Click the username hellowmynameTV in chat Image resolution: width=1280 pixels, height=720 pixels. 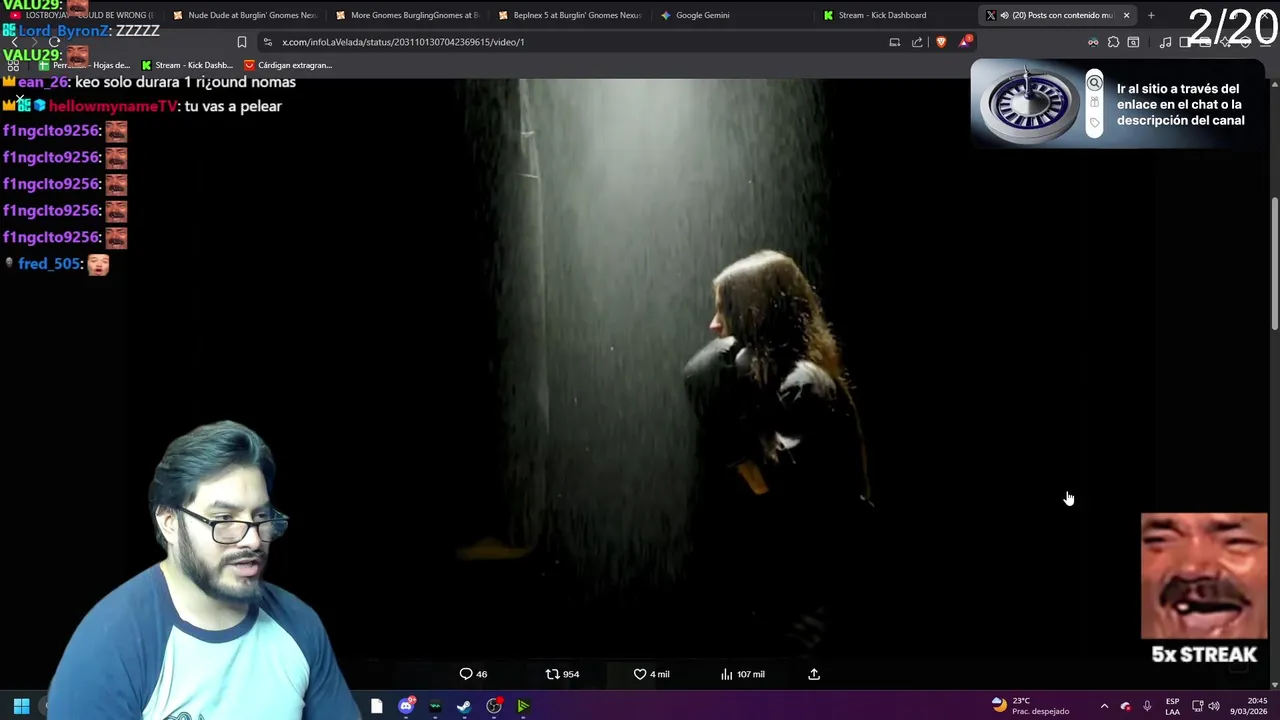pyautogui.click(x=112, y=106)
